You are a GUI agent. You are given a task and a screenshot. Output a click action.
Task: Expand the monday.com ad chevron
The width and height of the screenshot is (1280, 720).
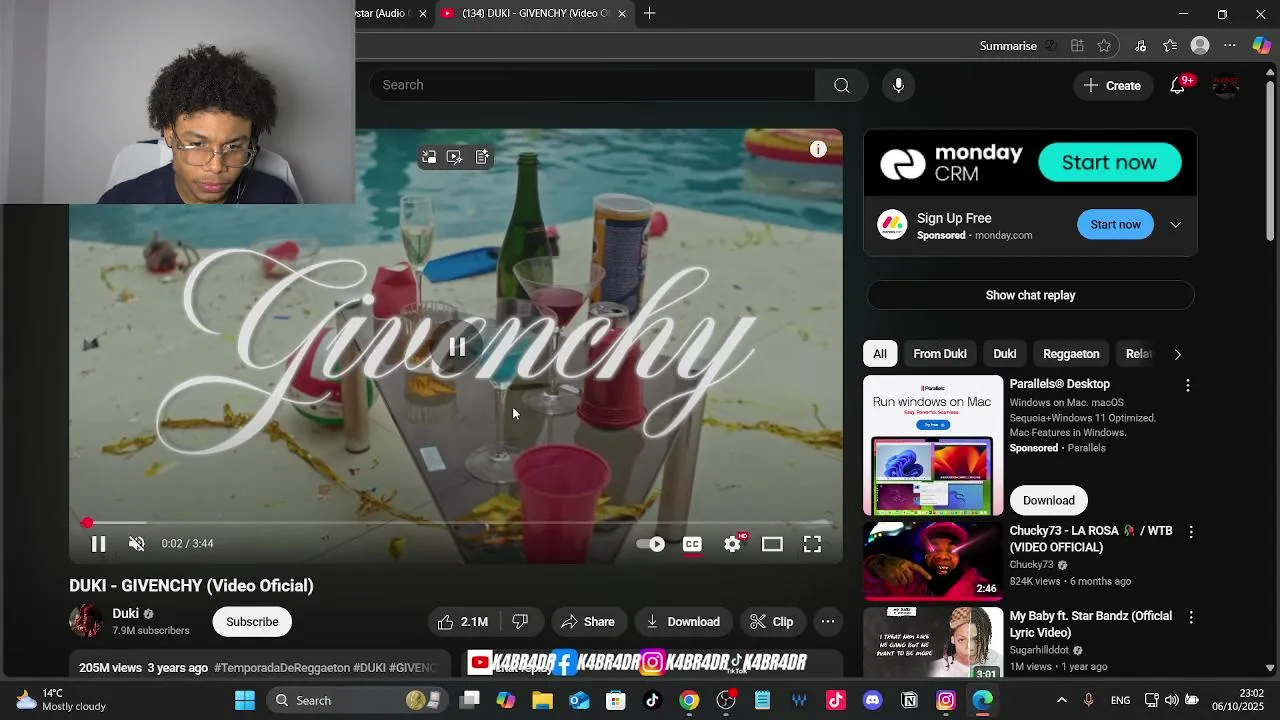tap(1176, 224)
